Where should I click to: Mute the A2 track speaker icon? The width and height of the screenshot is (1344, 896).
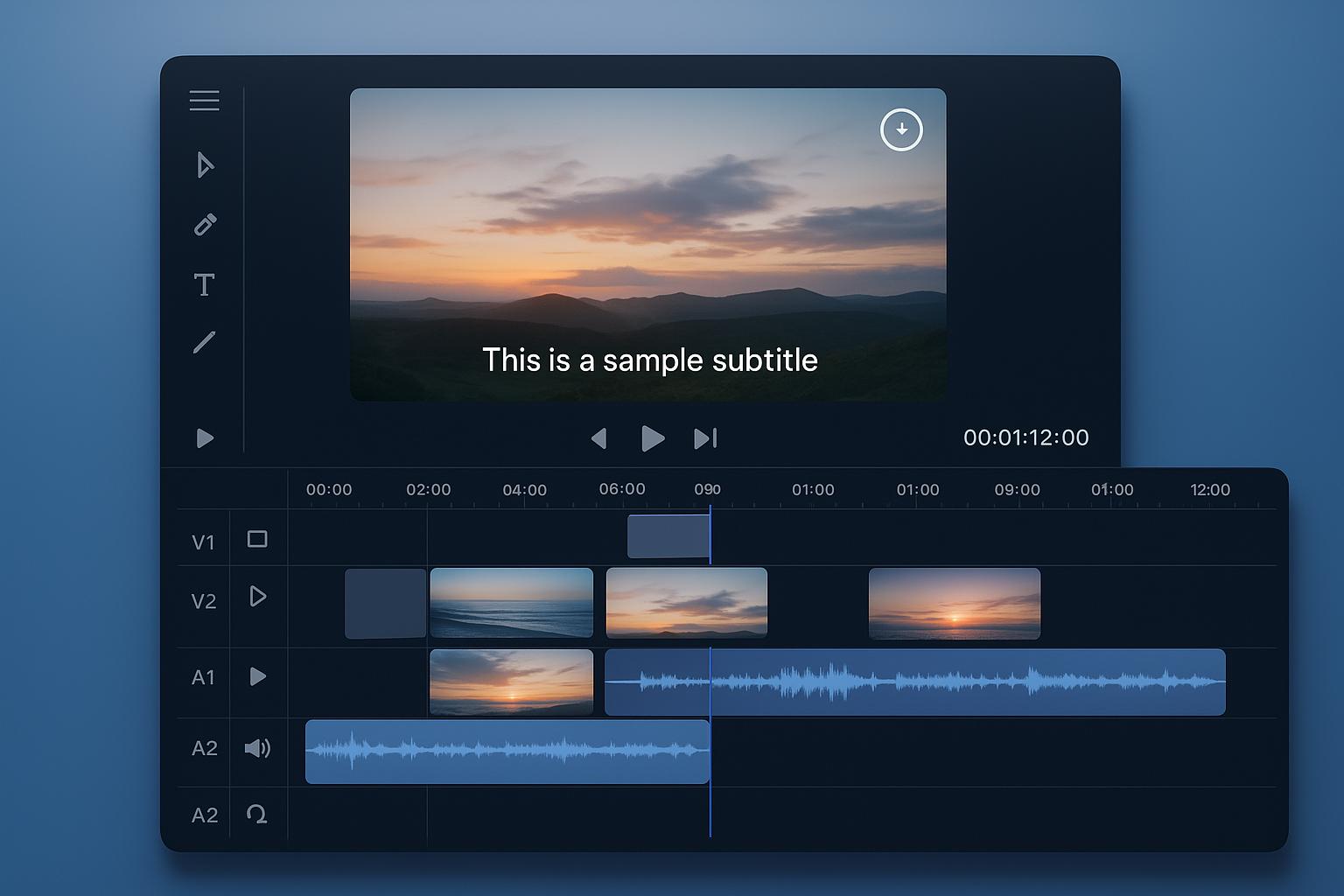coord(257,748)
